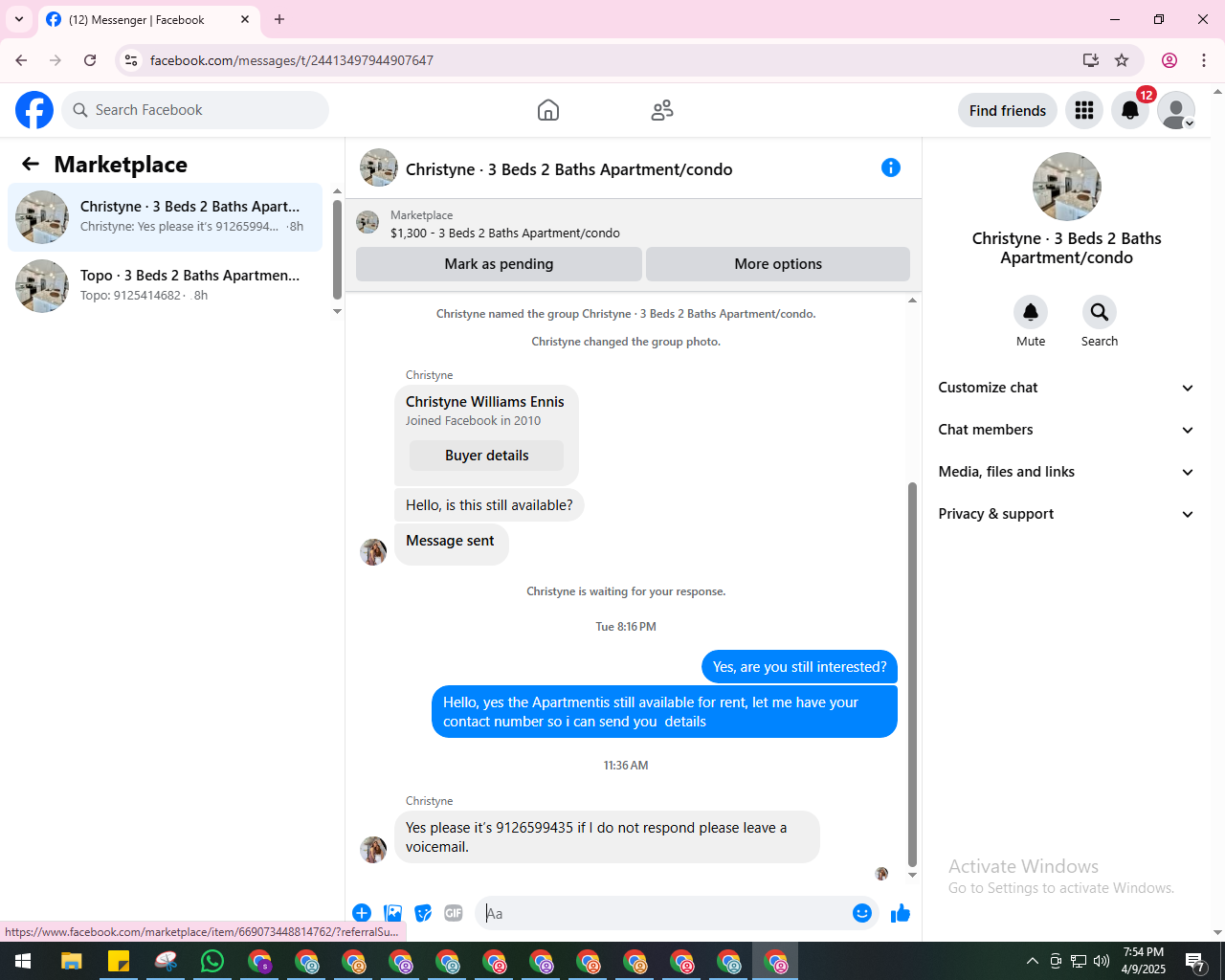Click the Find friends button
1225x980 pixels.
pos(1008,110)
